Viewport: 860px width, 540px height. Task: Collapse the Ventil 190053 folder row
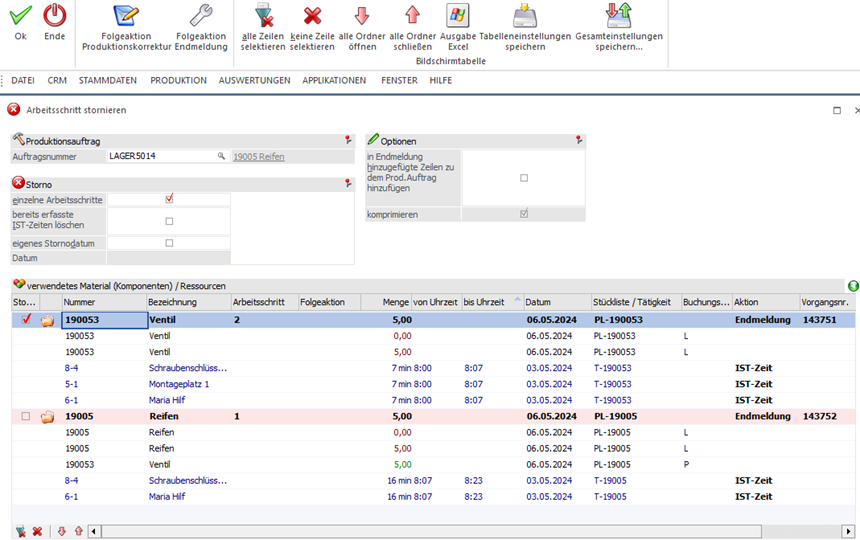pyautogui.click(x=47, y=320)
